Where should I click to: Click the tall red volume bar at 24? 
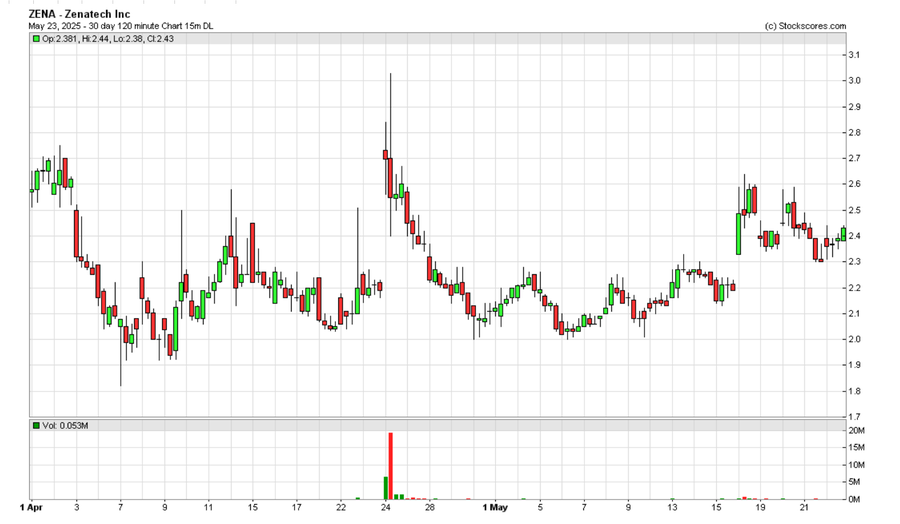click(390, 466)
